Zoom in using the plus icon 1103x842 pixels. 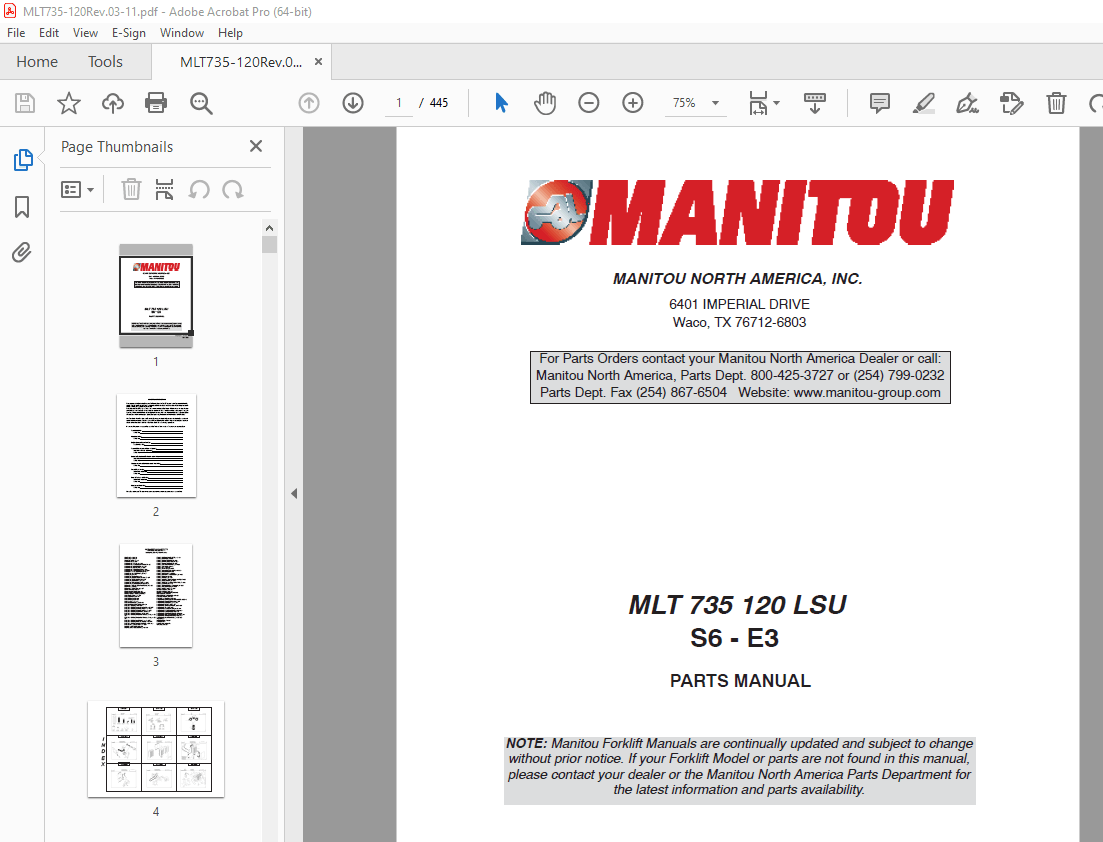pyautogui.click(x=632, y=103)
